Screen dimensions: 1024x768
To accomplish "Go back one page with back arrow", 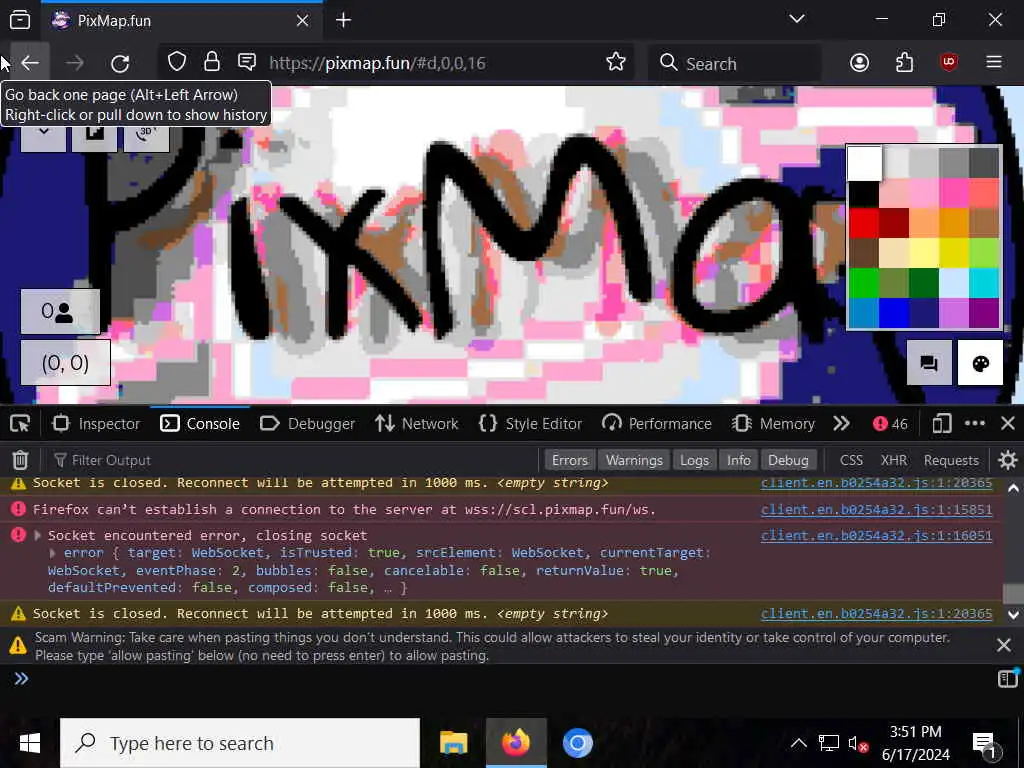I will (31, 63).
